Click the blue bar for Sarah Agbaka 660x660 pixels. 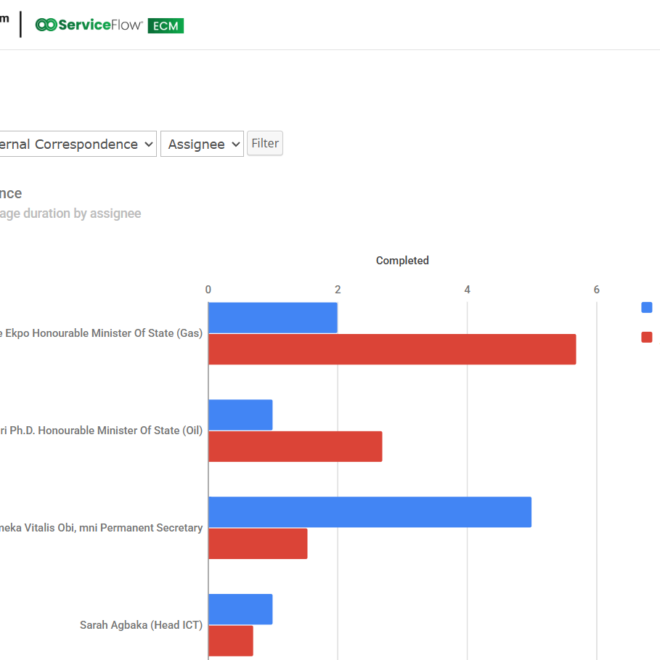click(x=240, y=609)
